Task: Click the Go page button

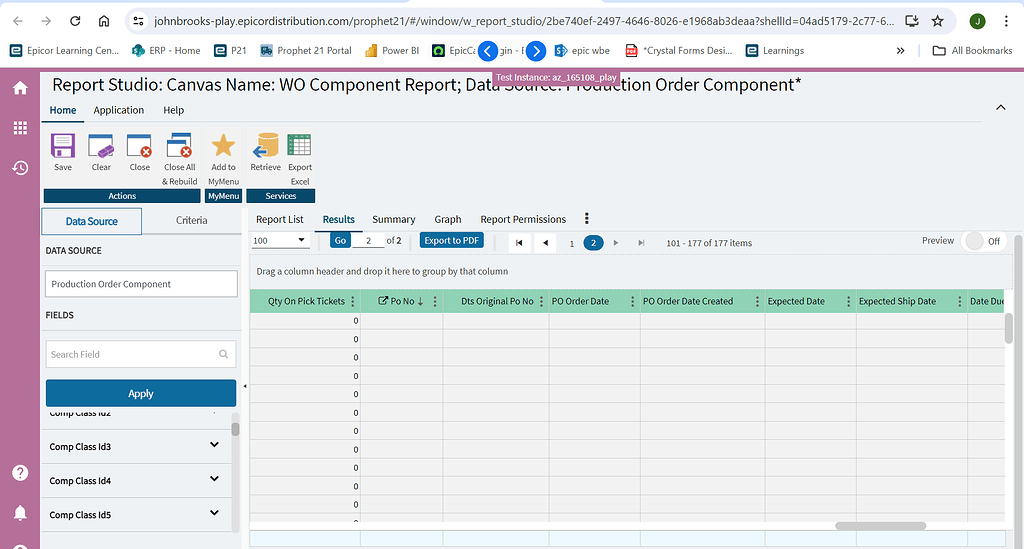Action: pyautogui.click(x=340, y=240)
